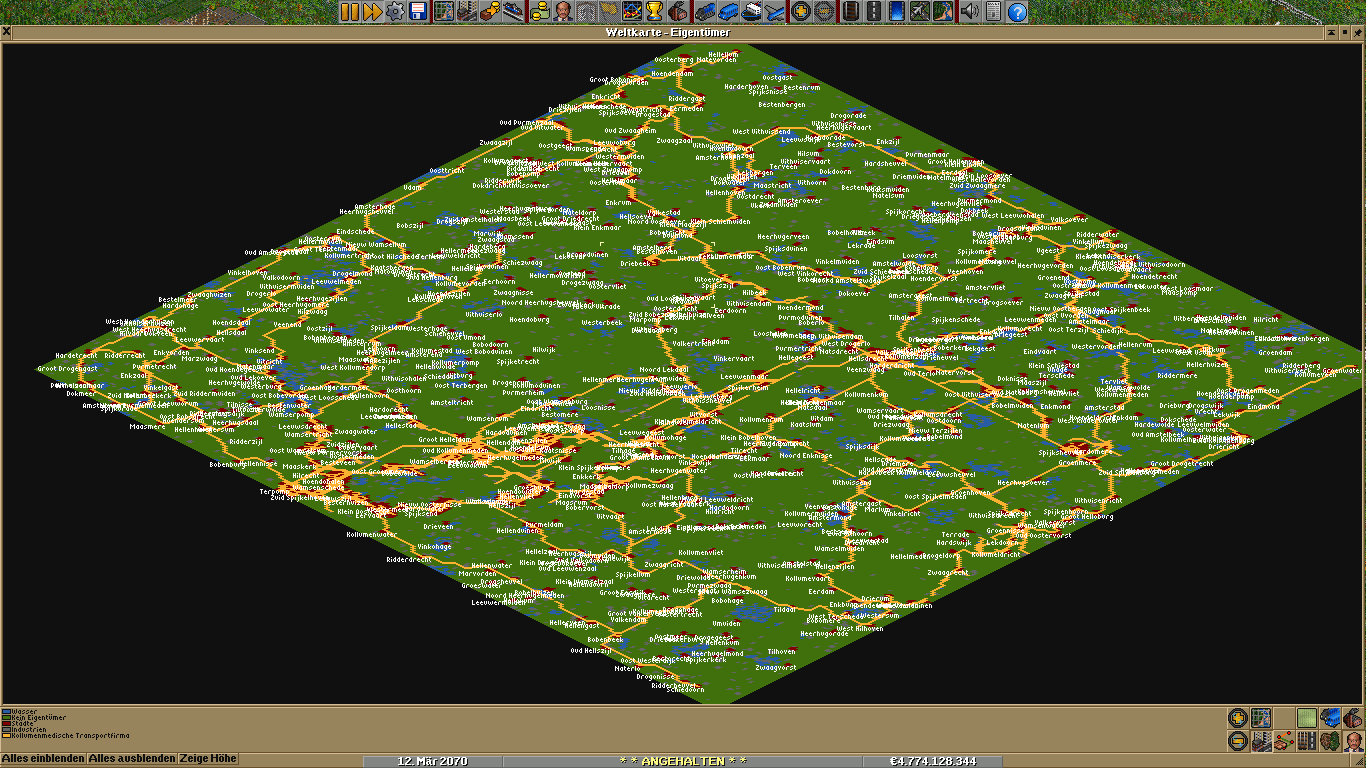Open game options gear icon
The width and height of the screenshot is (1366, 768).
pyautogui.click(x=395, y=12)
